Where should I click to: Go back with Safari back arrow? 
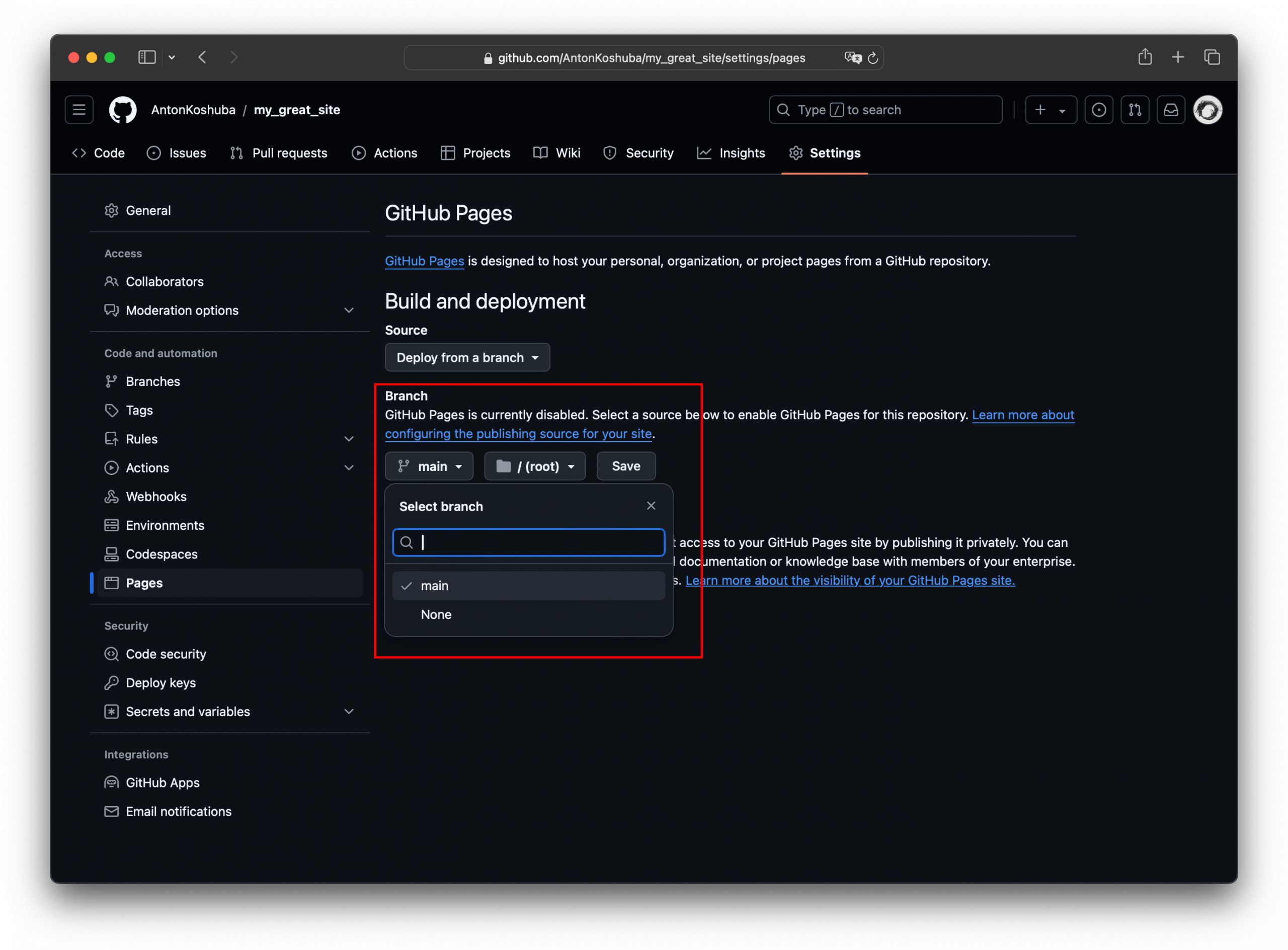(202, 57)
